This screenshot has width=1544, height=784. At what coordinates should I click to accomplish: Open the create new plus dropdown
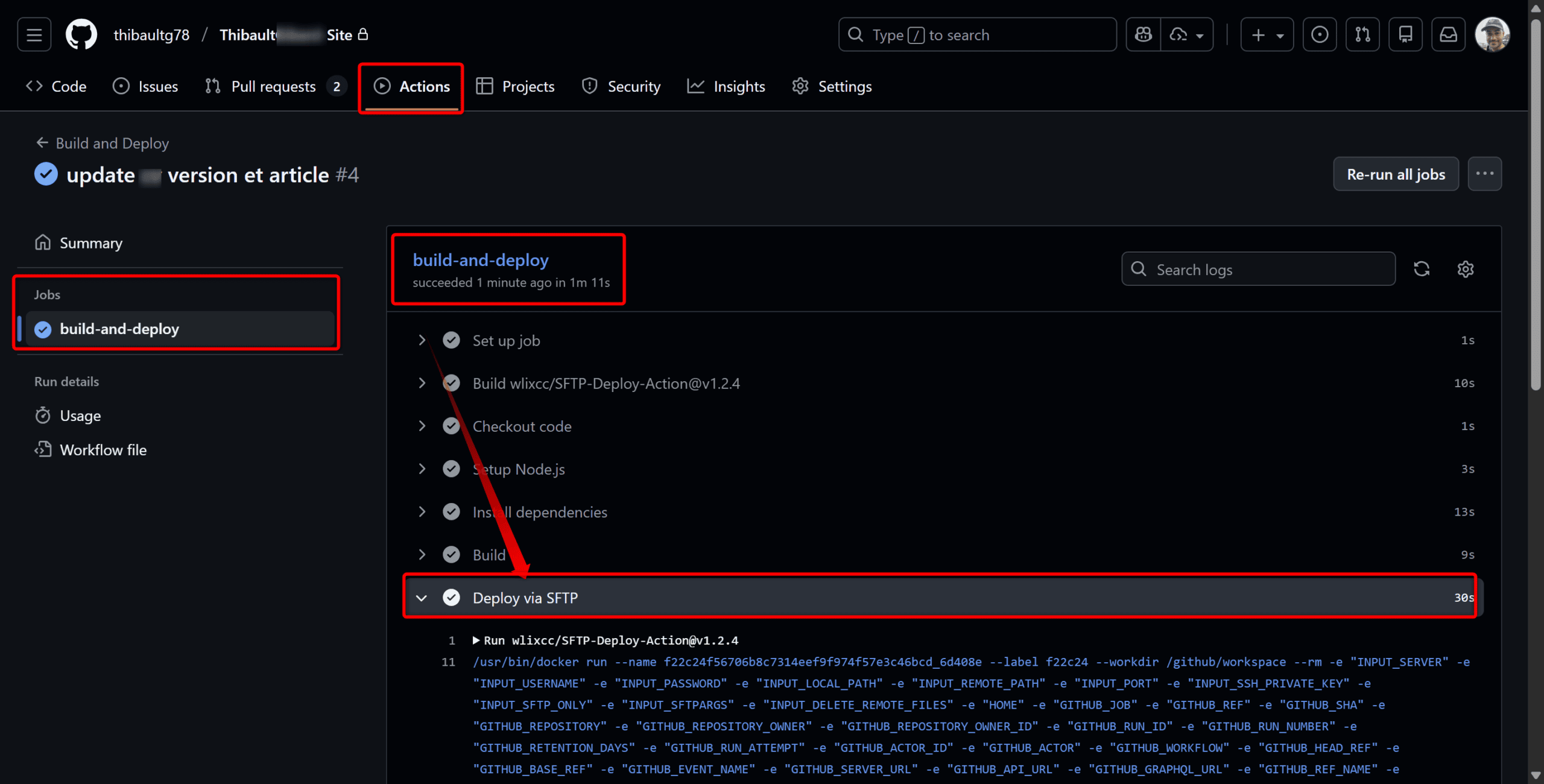1267,35
